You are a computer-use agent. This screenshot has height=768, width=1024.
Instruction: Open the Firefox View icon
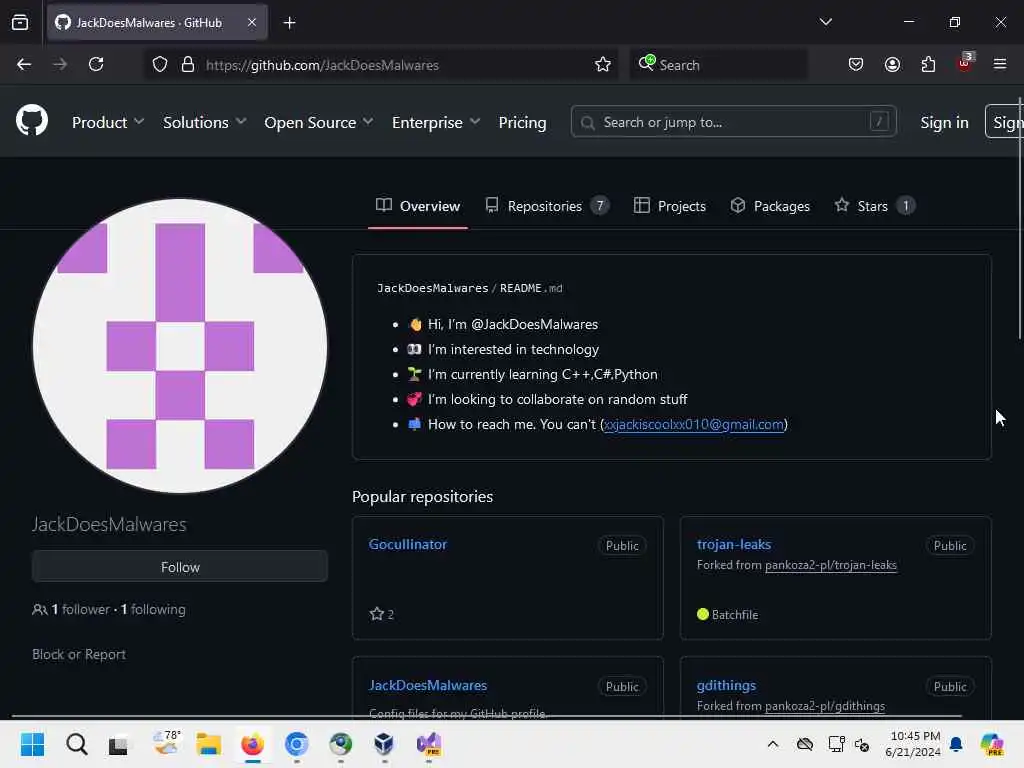tap(20, 22)
